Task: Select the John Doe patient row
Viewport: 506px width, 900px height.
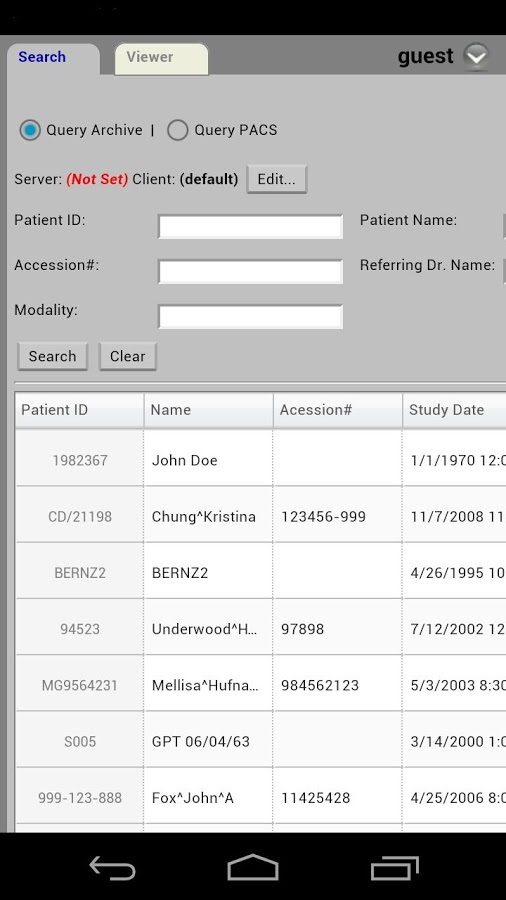Action: (261, 458)
